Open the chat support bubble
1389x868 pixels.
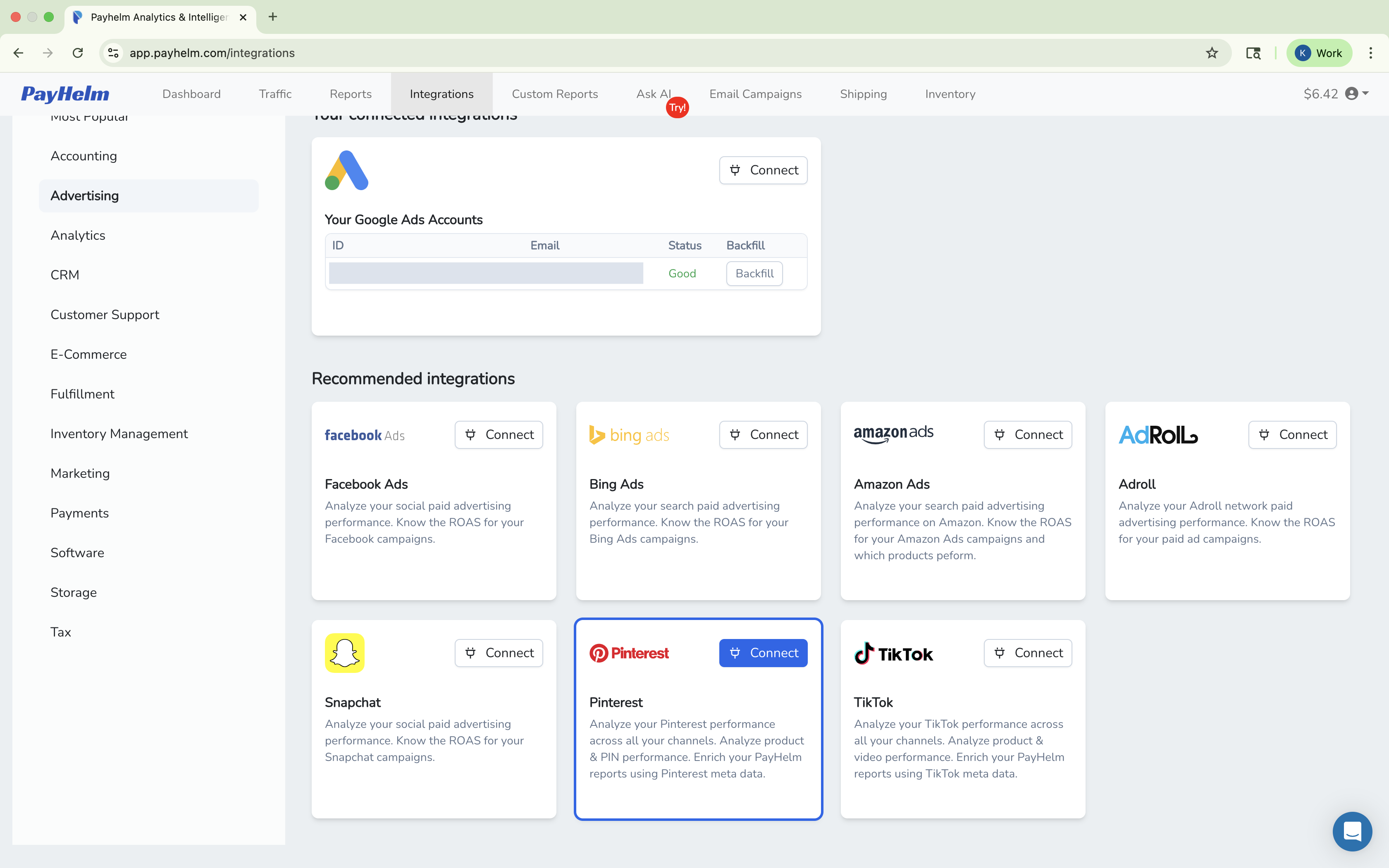pyautogui.click(x=1352, y=831)
